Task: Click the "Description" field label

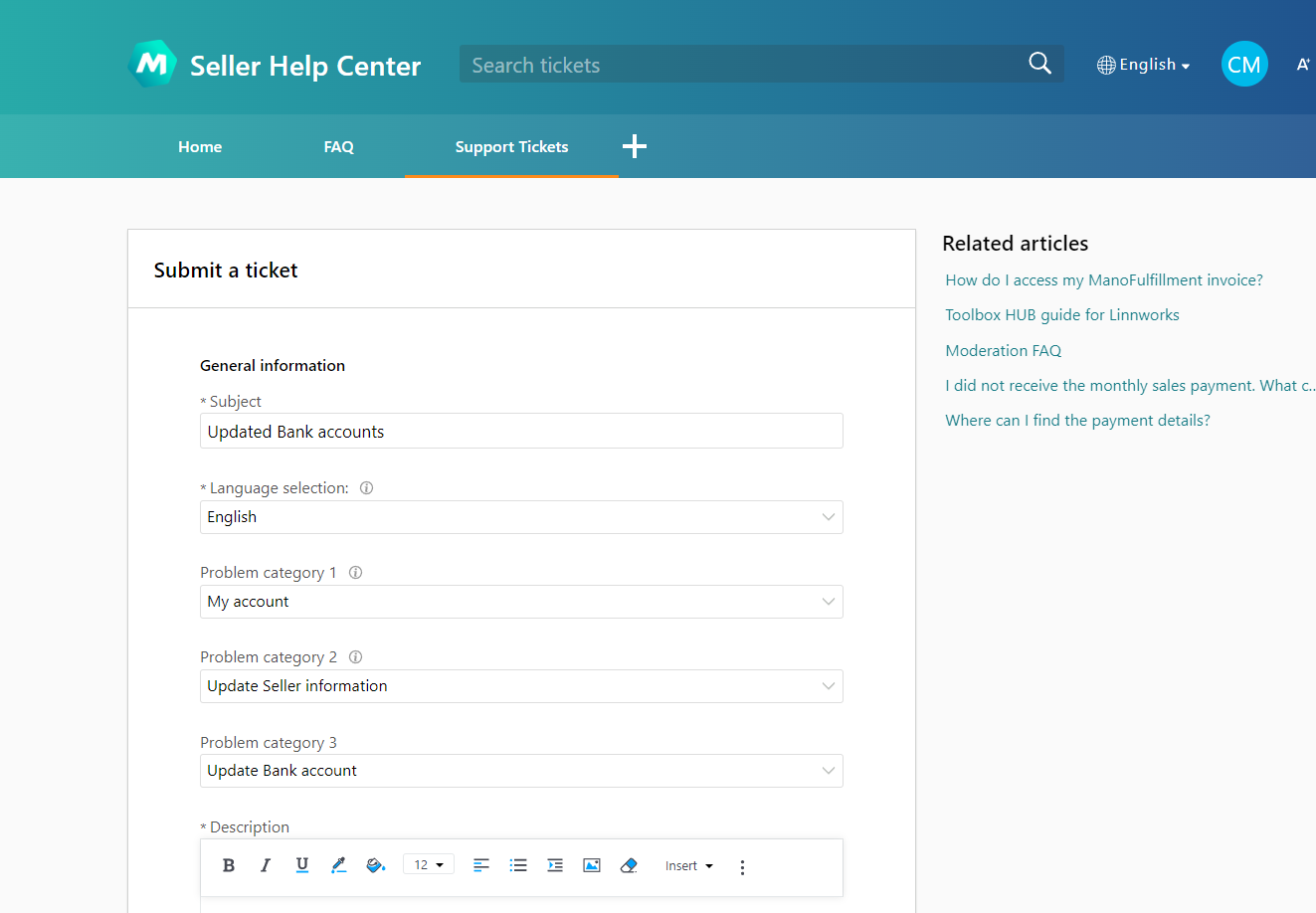Action: (x=250, y=827)
